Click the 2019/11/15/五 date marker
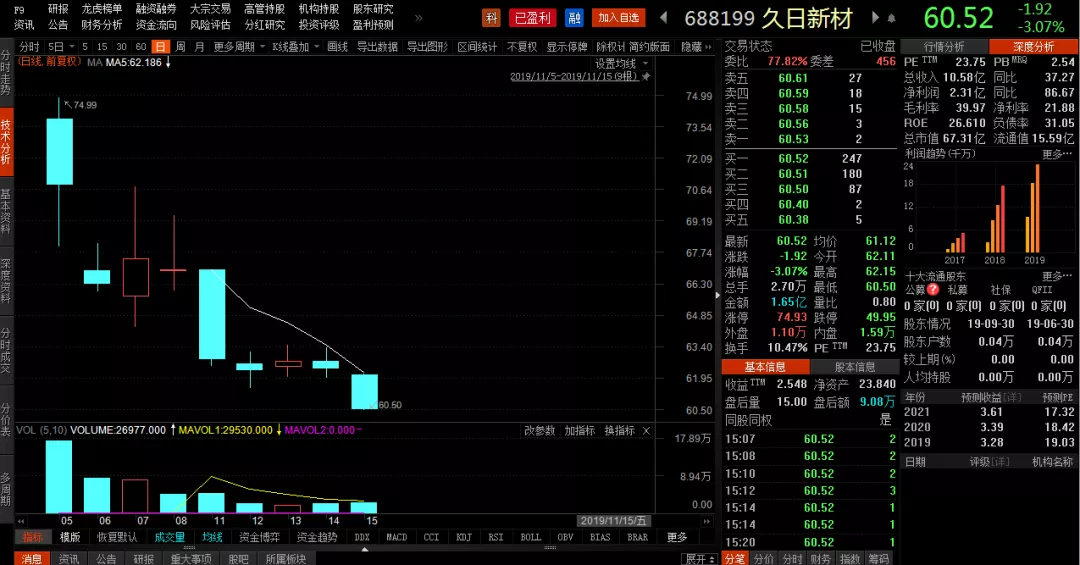The height and width of the screenshot is (565, 1080). (613, 521)
